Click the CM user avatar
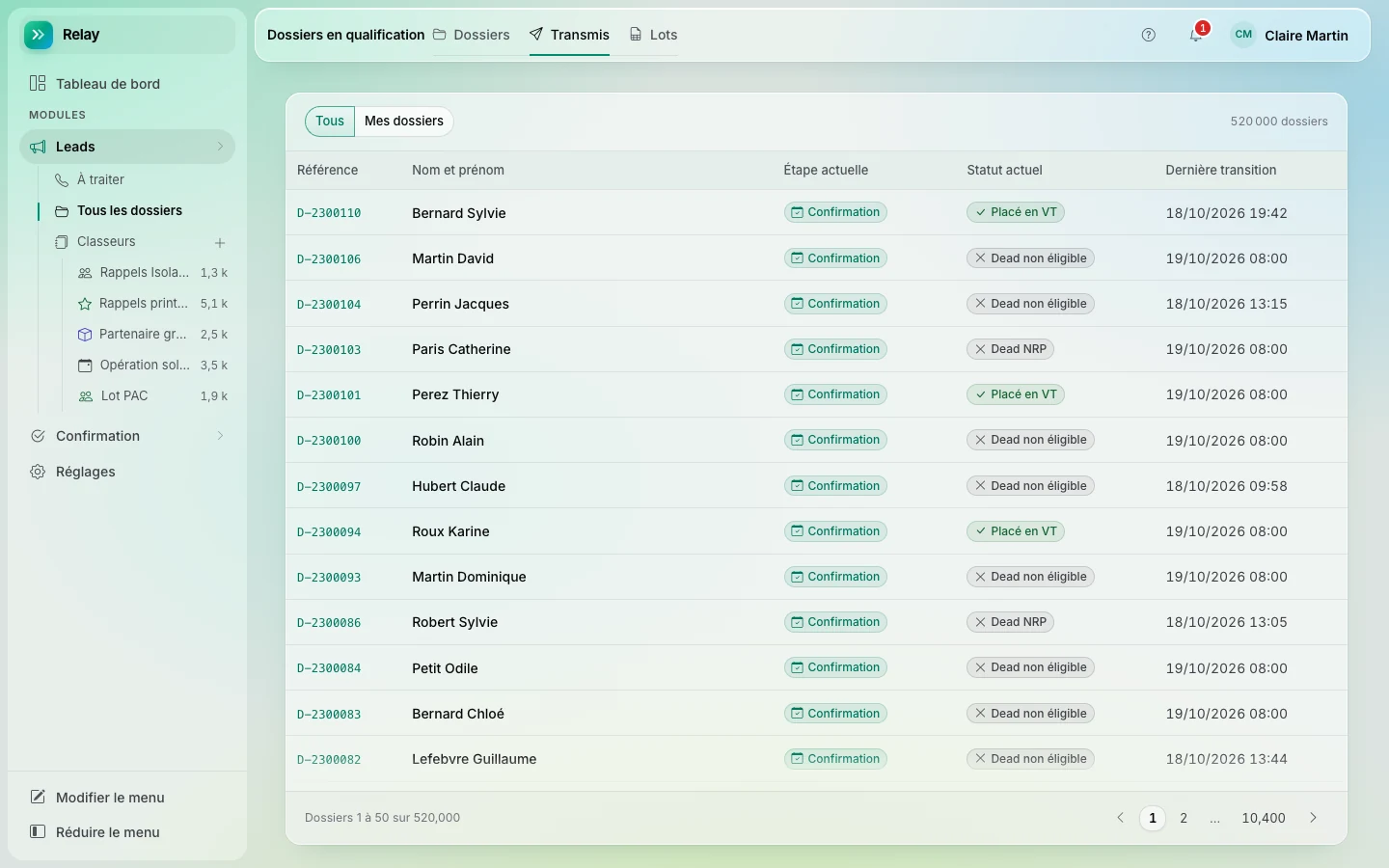This screenshot has height=868, width=1389. click(x=1243, y=35)
